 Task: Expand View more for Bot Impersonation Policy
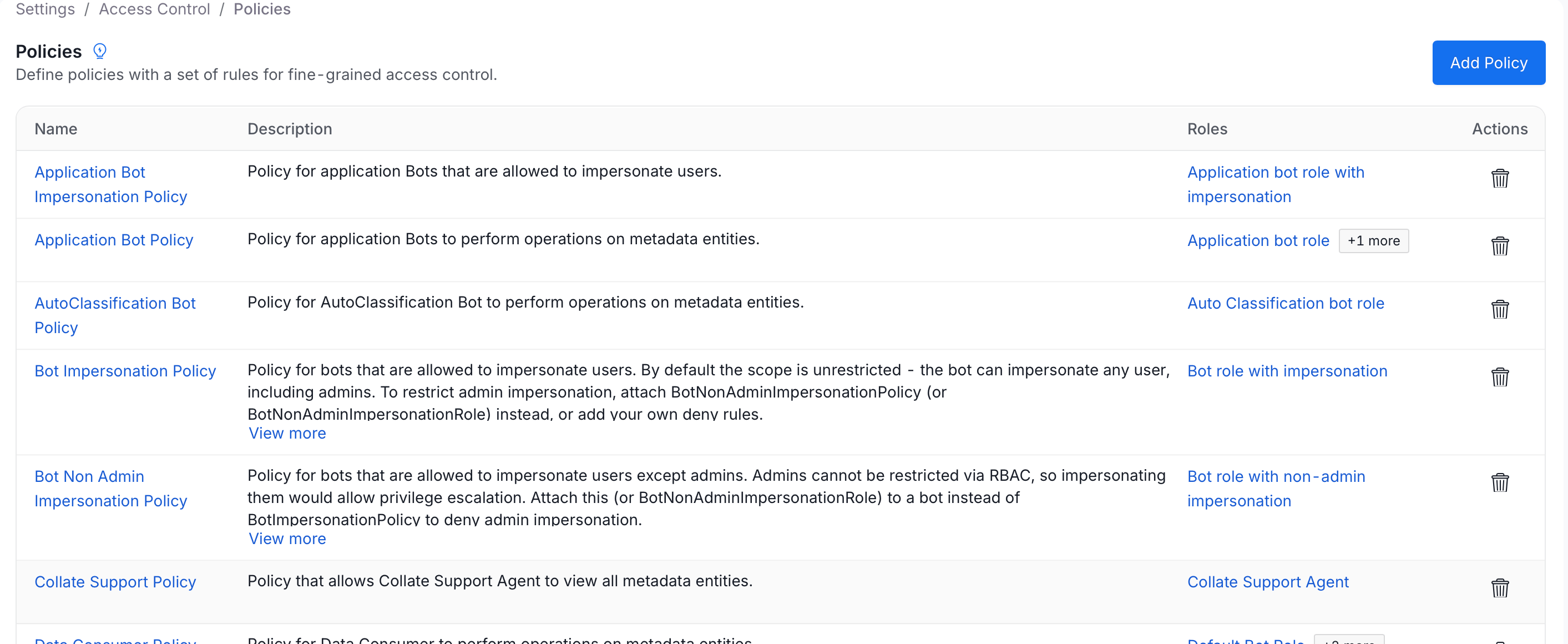click(287, 433)
